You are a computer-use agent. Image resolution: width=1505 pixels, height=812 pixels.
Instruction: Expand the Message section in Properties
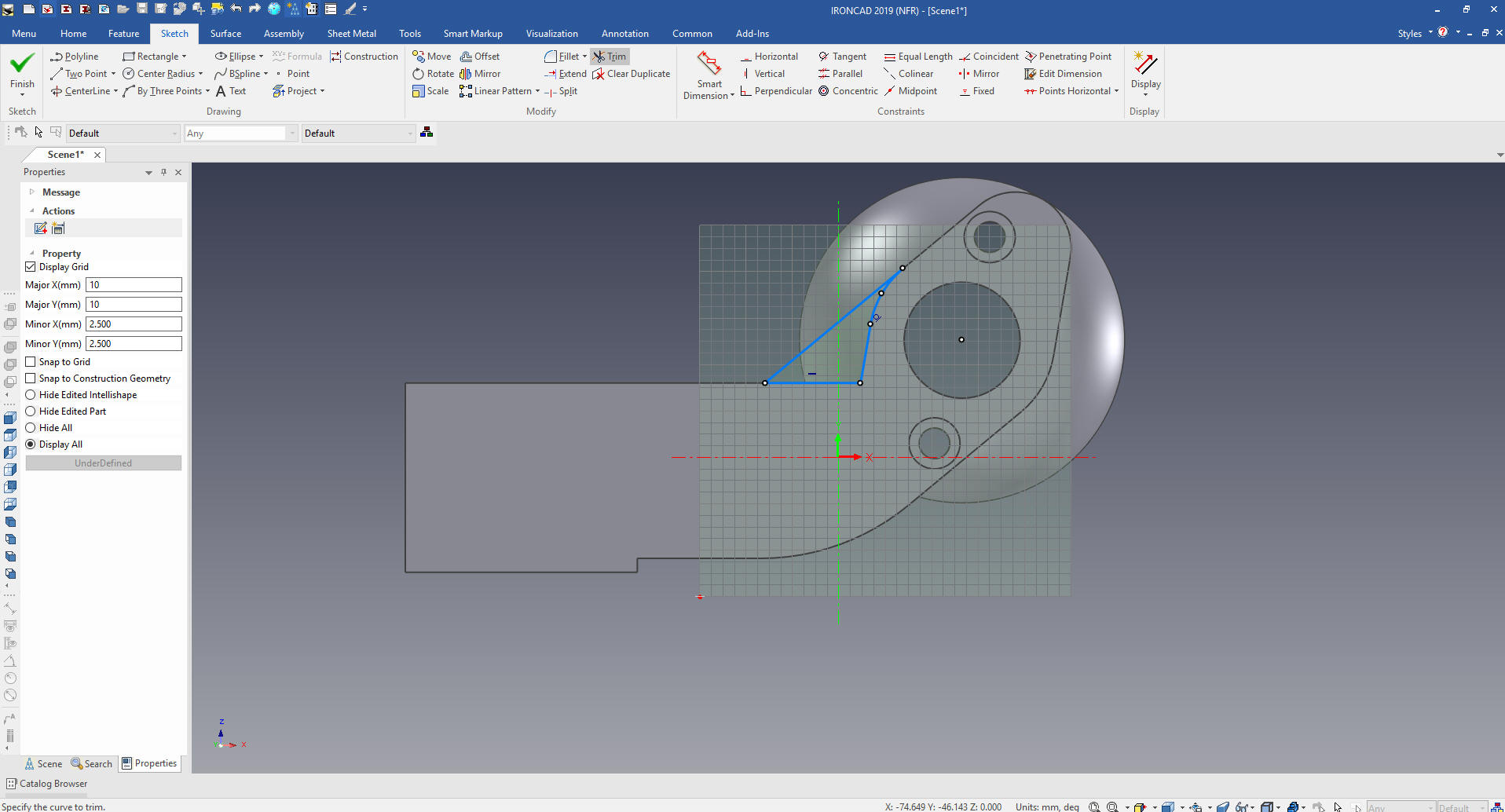32,192
